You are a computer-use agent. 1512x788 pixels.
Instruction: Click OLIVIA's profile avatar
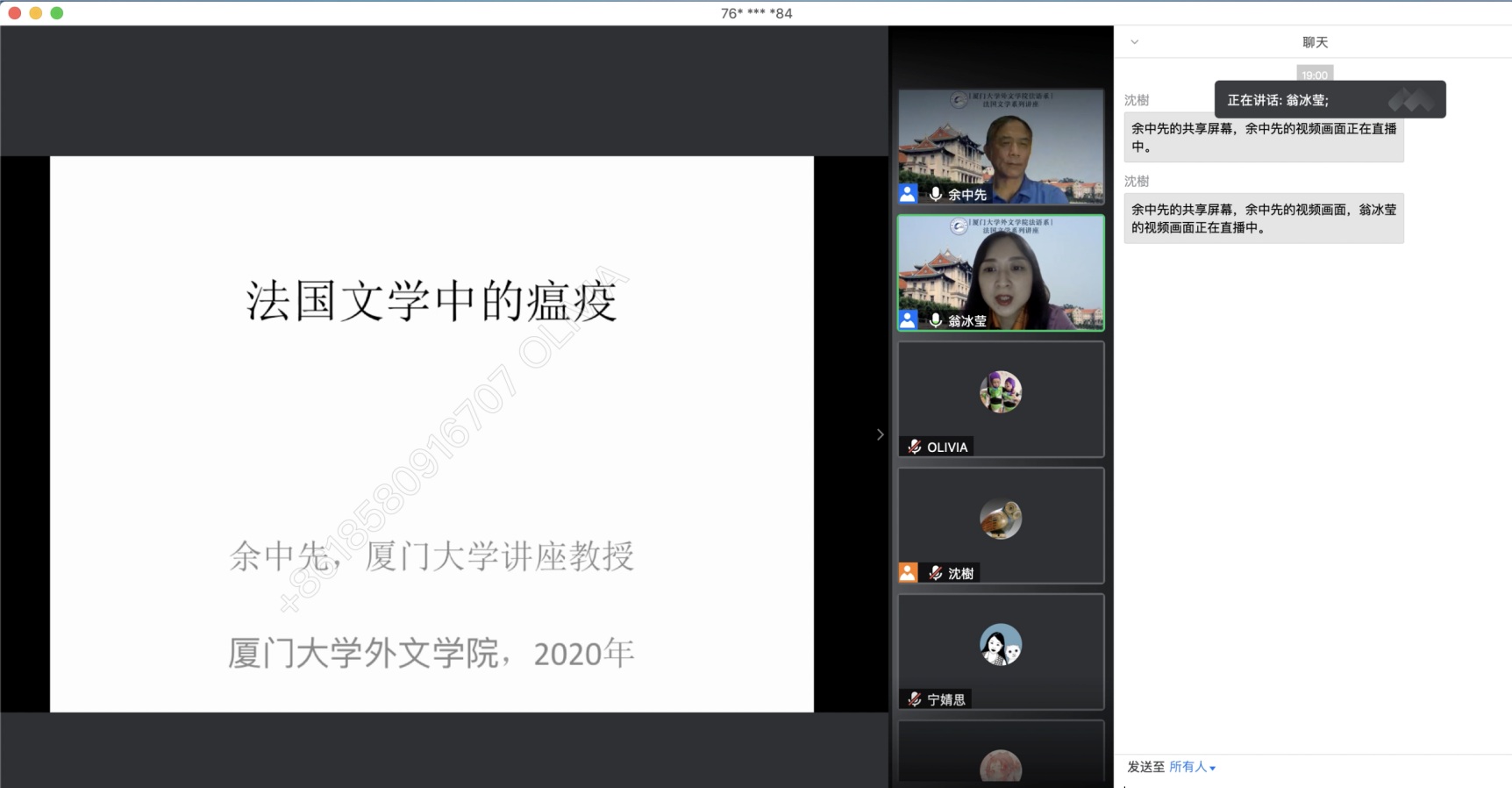click(1001, 391)
